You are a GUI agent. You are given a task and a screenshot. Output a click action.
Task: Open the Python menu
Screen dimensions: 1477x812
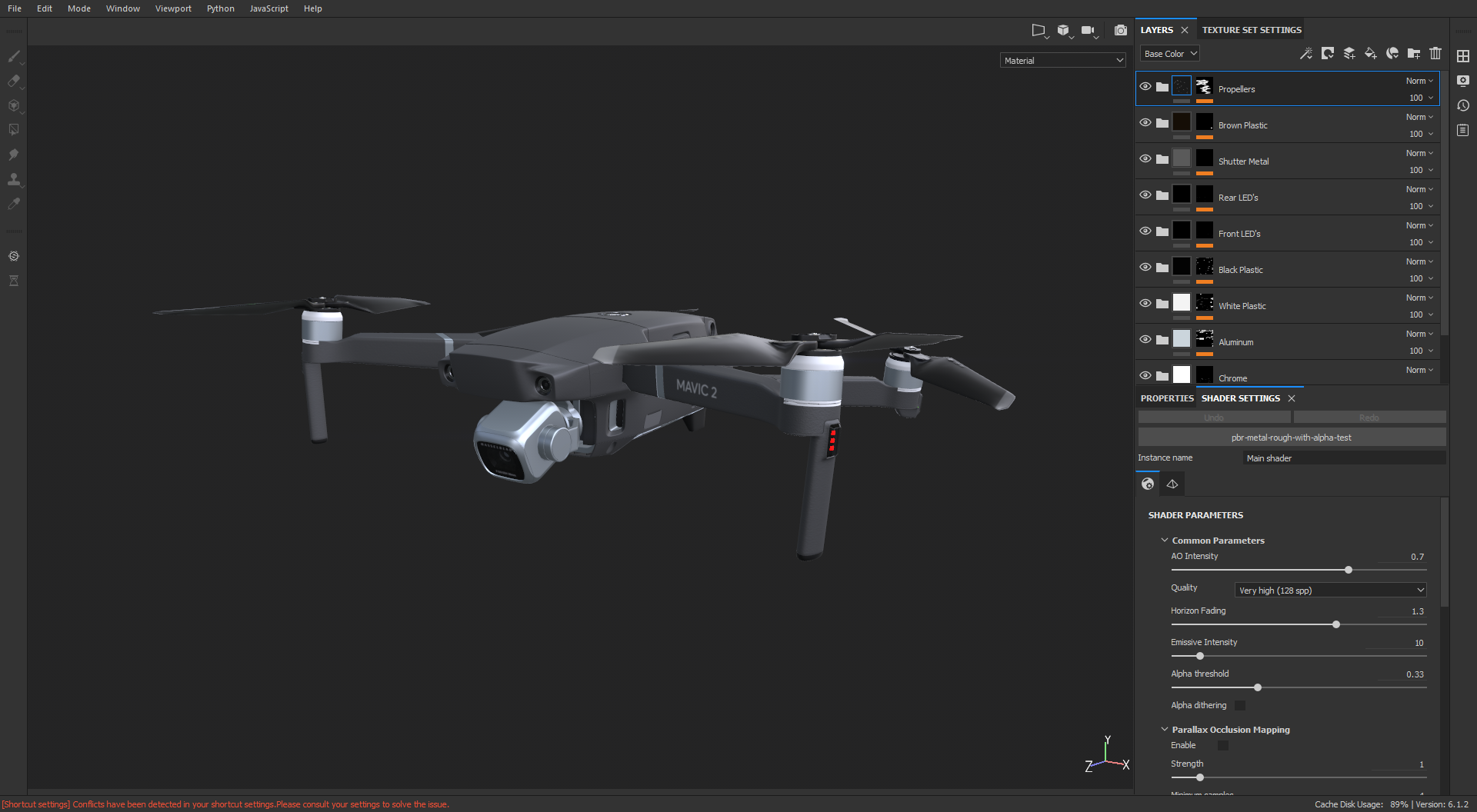[221, 8]
